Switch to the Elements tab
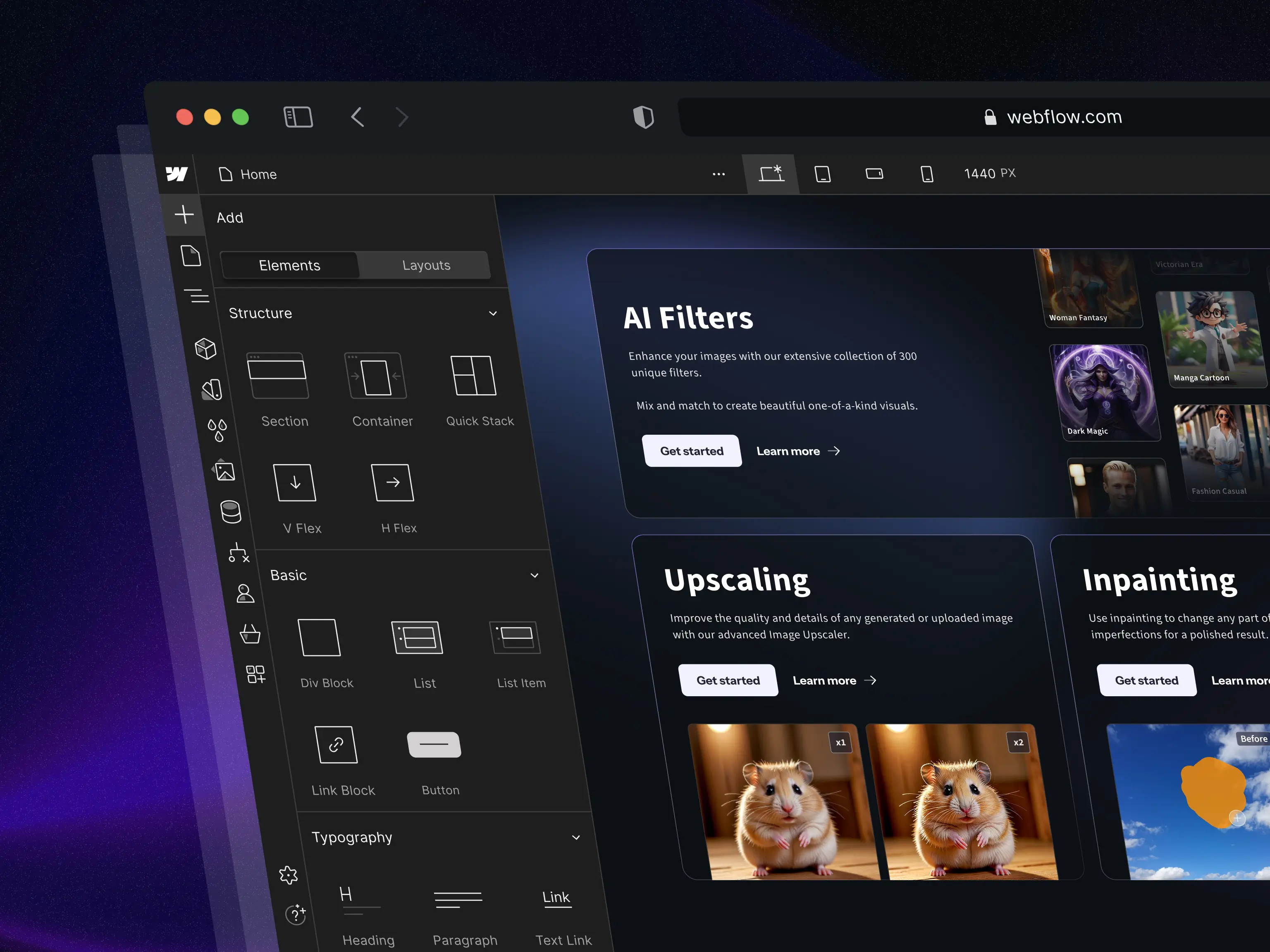This screenshot has height=952, width=1270. [289, 265]
